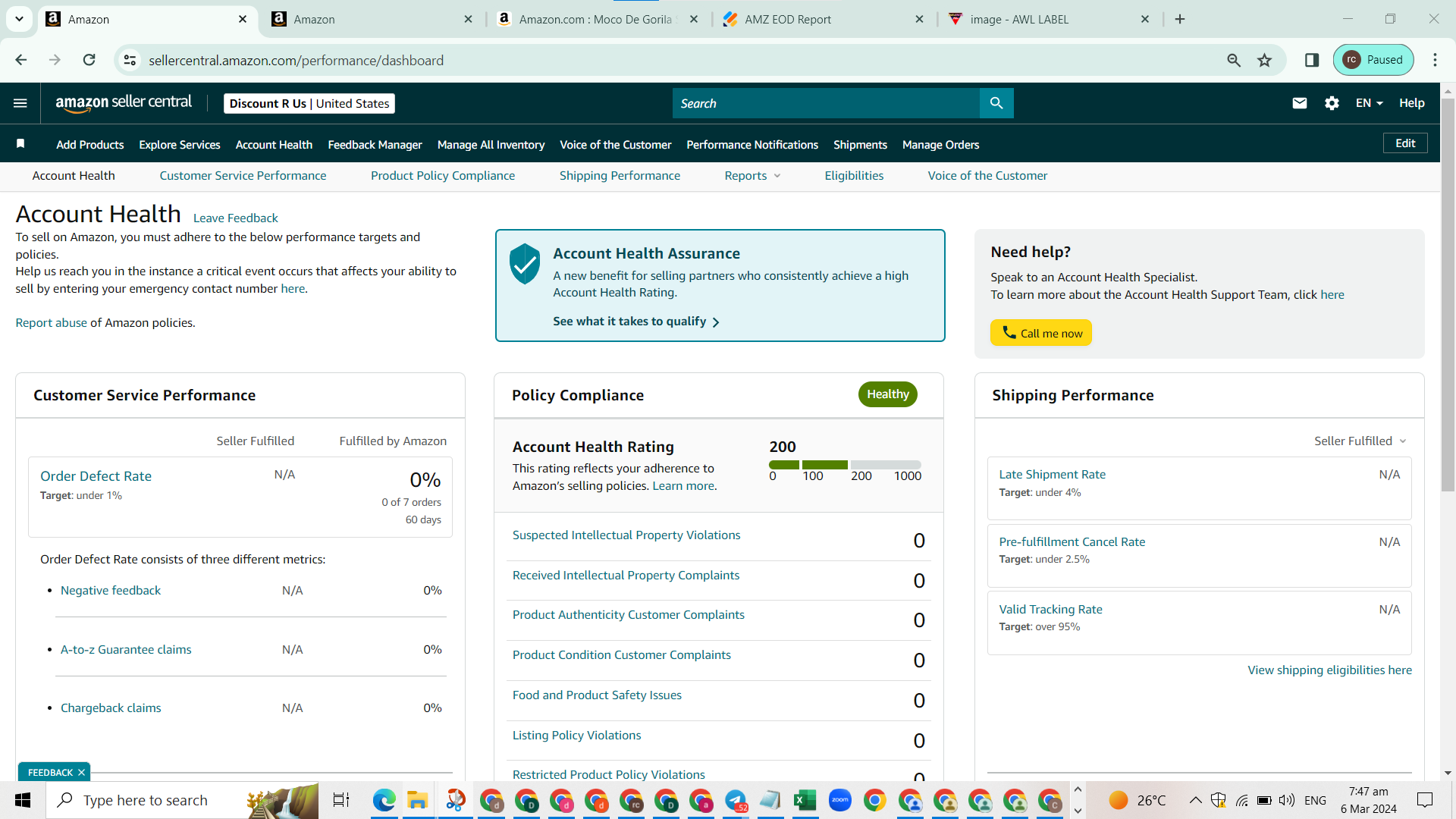The width and height of the screenshot is (1456, 819).
Task: Open the Order Defect Rate link
Action: (x=96, y=475)
